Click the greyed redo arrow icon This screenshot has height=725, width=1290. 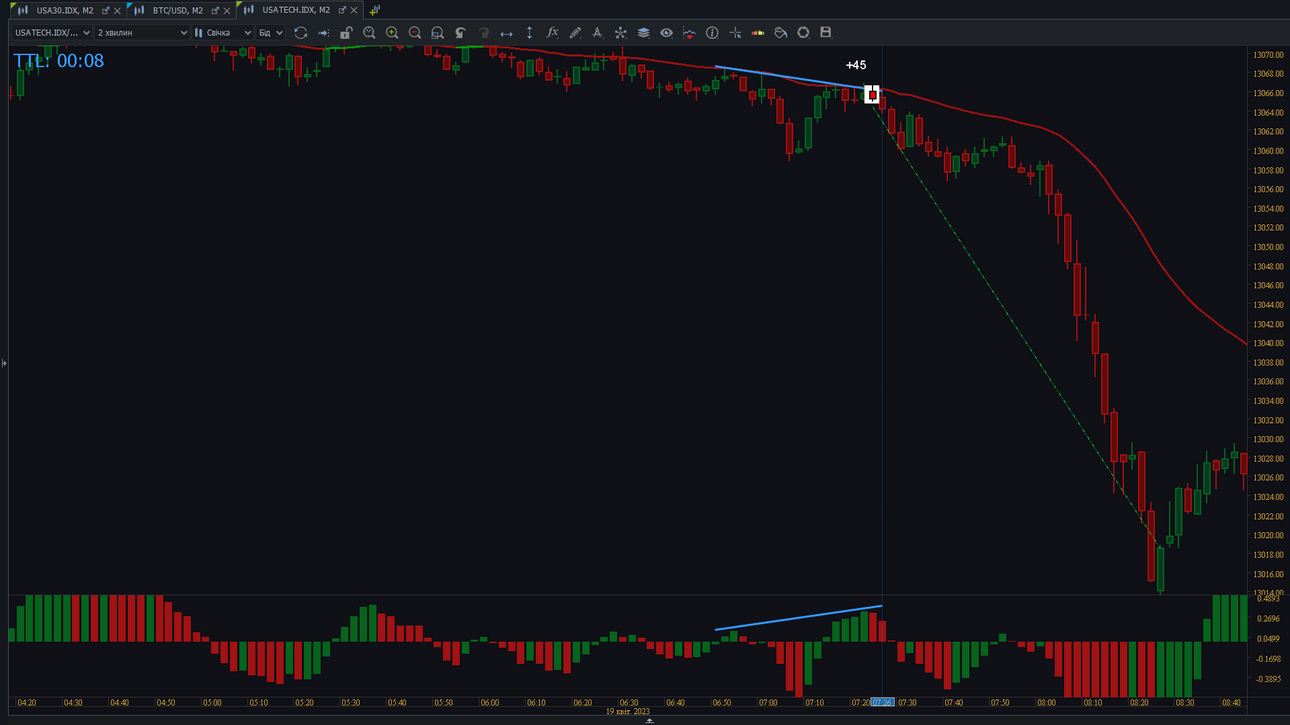(484, 33)
